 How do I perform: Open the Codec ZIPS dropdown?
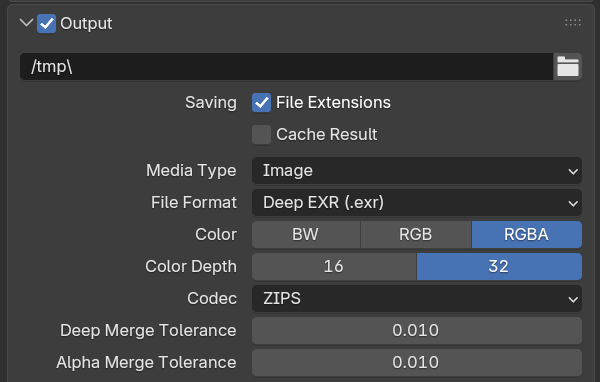click(x=417, y=299)
